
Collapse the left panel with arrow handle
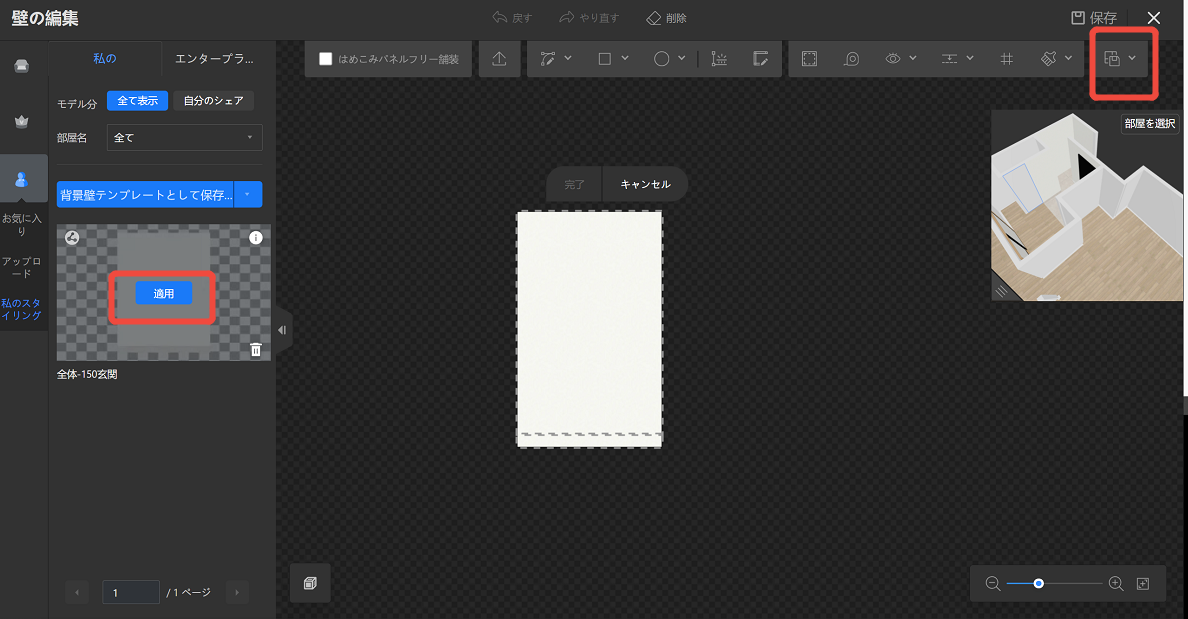tap(282, 330)
